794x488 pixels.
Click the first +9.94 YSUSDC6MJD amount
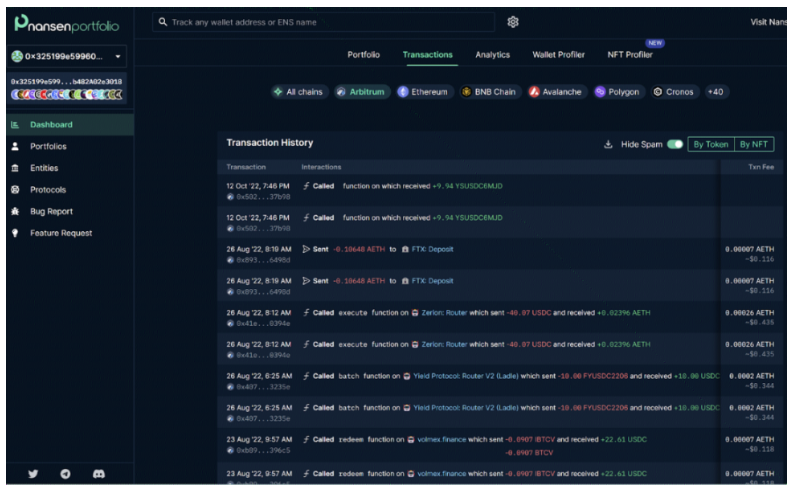(467, 186)
